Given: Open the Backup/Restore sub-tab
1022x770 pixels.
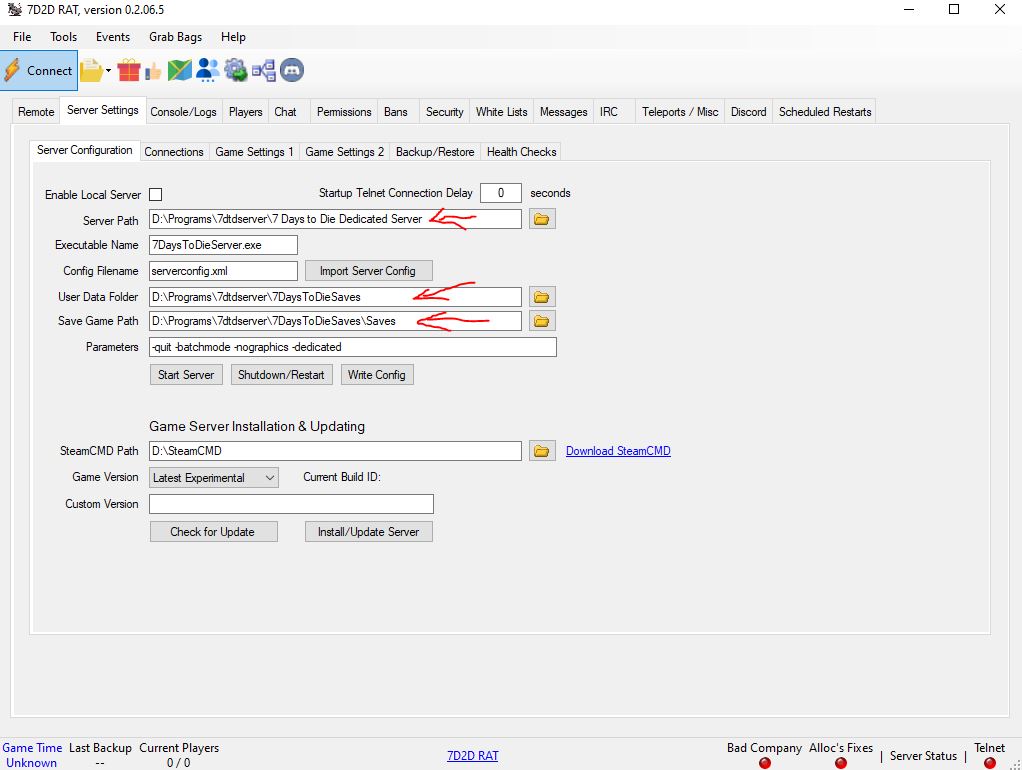Looking at the screenshot, I should [435, 152].
